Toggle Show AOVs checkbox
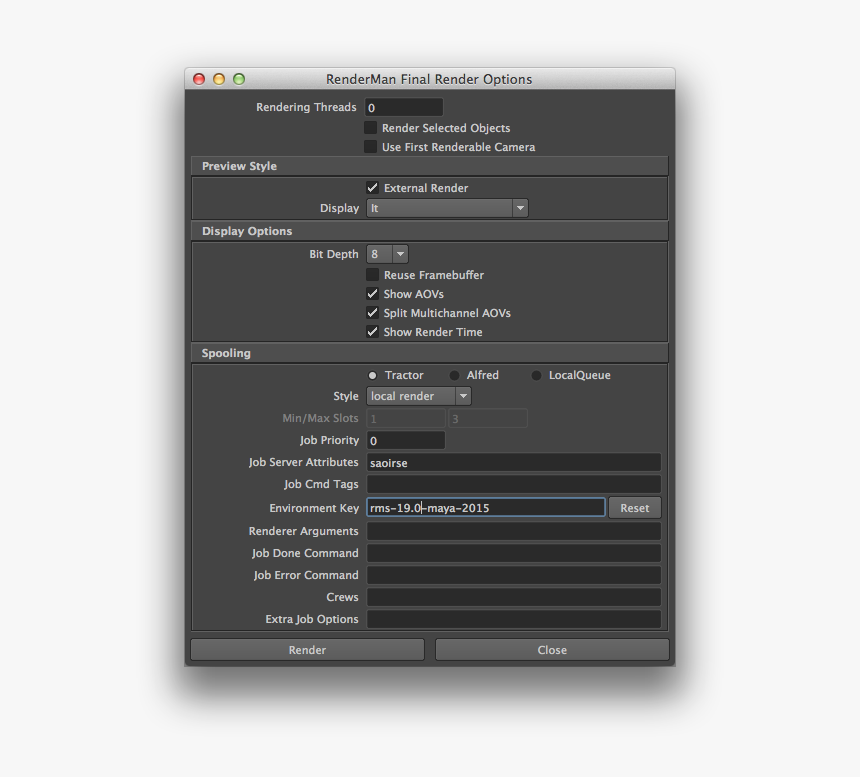The width and height of the screenshot is (860, 777). pos(372,294)
